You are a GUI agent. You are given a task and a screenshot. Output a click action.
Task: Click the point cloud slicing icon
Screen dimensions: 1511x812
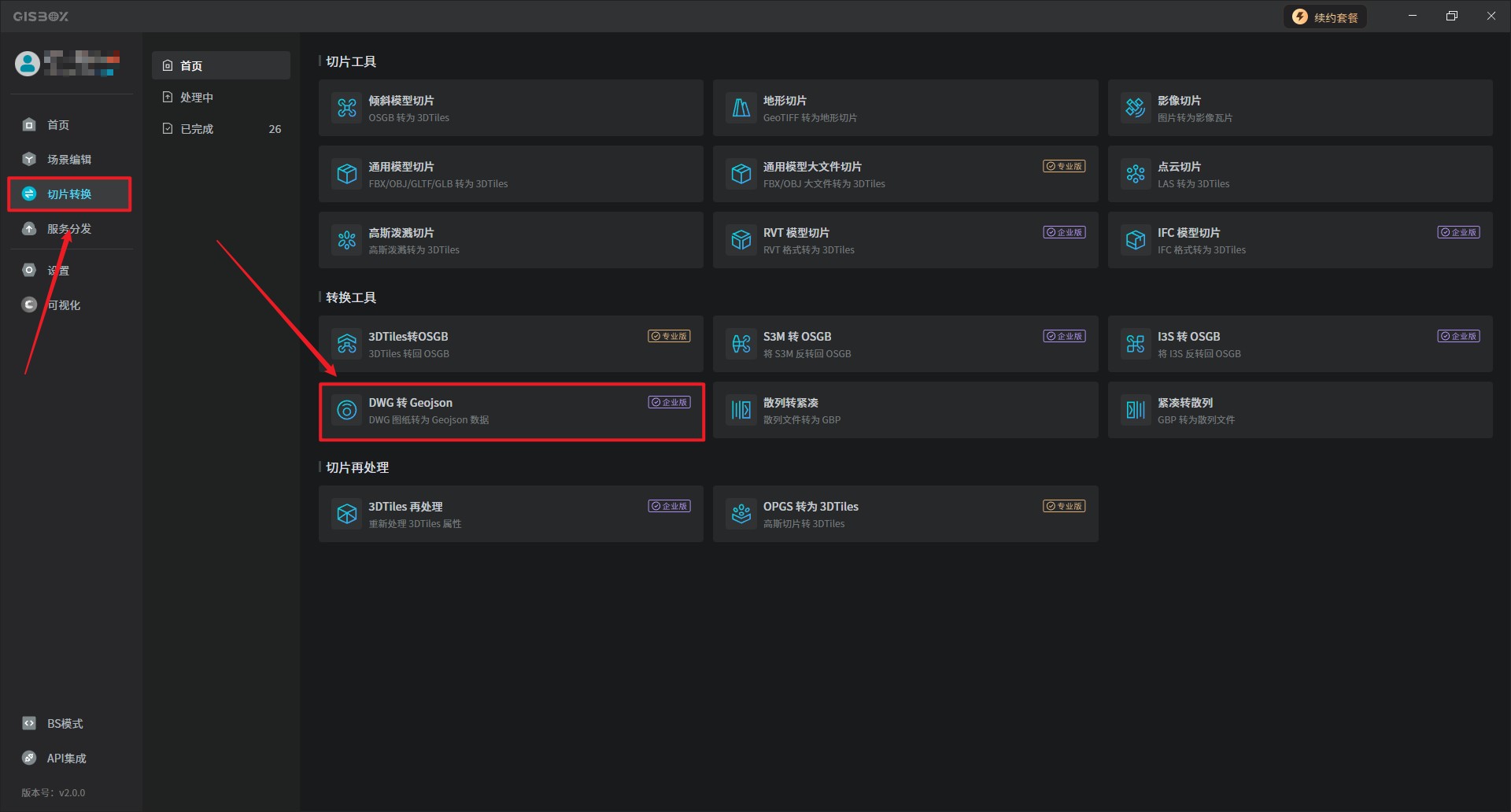click(1136, 174)
